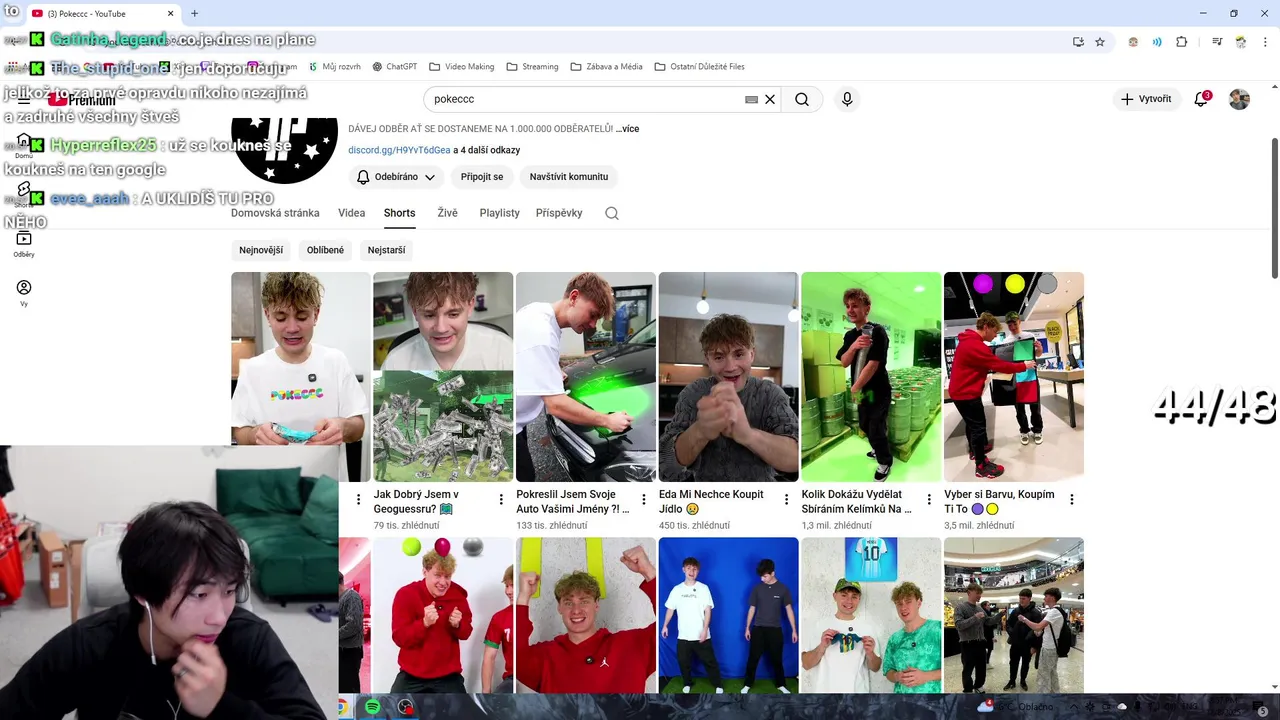1280x720 pixels.
Task: Open the YouTube account avatar menu
Action: [1239, 99]
